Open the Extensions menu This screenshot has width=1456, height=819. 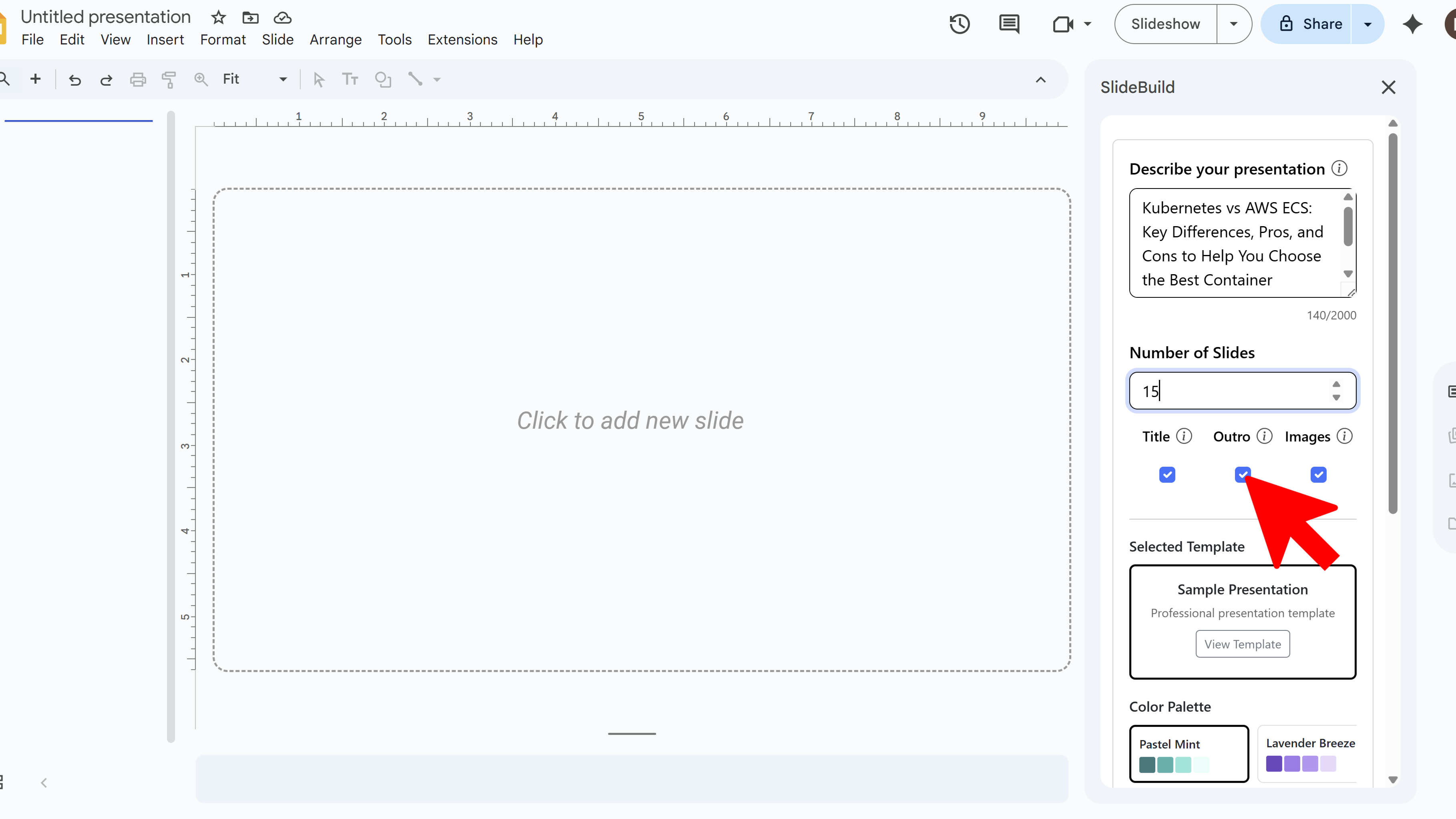click(x=462, y=40)
